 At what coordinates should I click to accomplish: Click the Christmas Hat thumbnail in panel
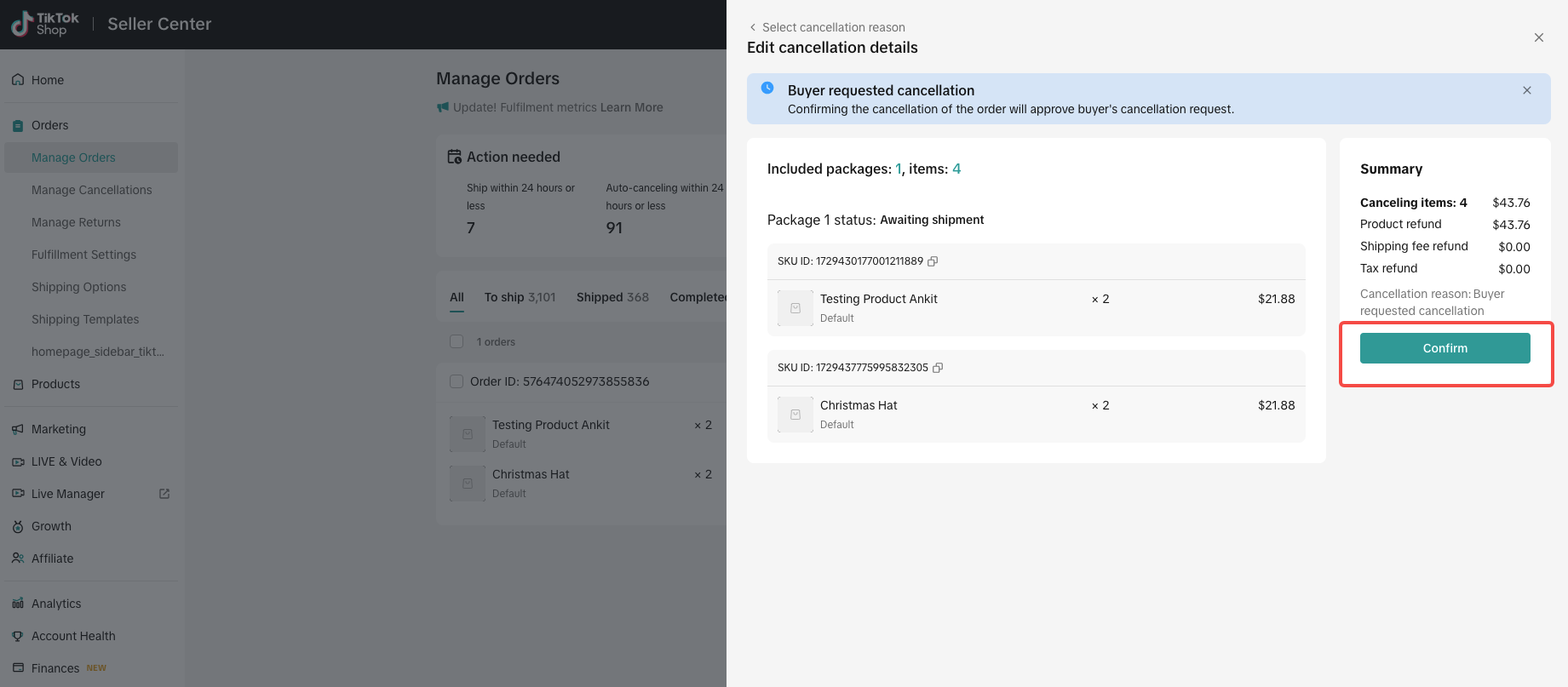(795, 415)
